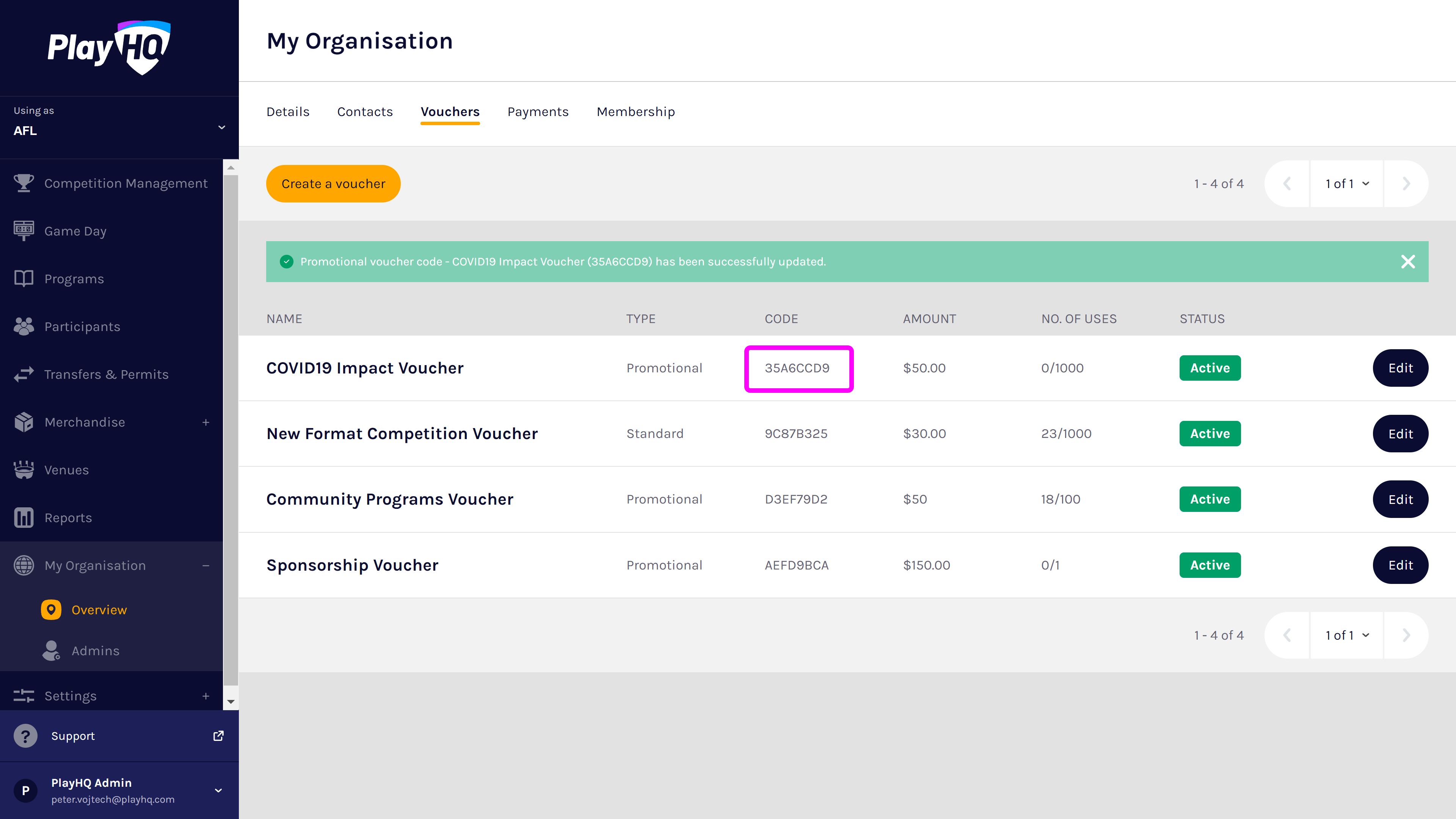This screenshot has width=1456, height=819.
Task: Expand the Merchandise menu section
Action: 206,422
